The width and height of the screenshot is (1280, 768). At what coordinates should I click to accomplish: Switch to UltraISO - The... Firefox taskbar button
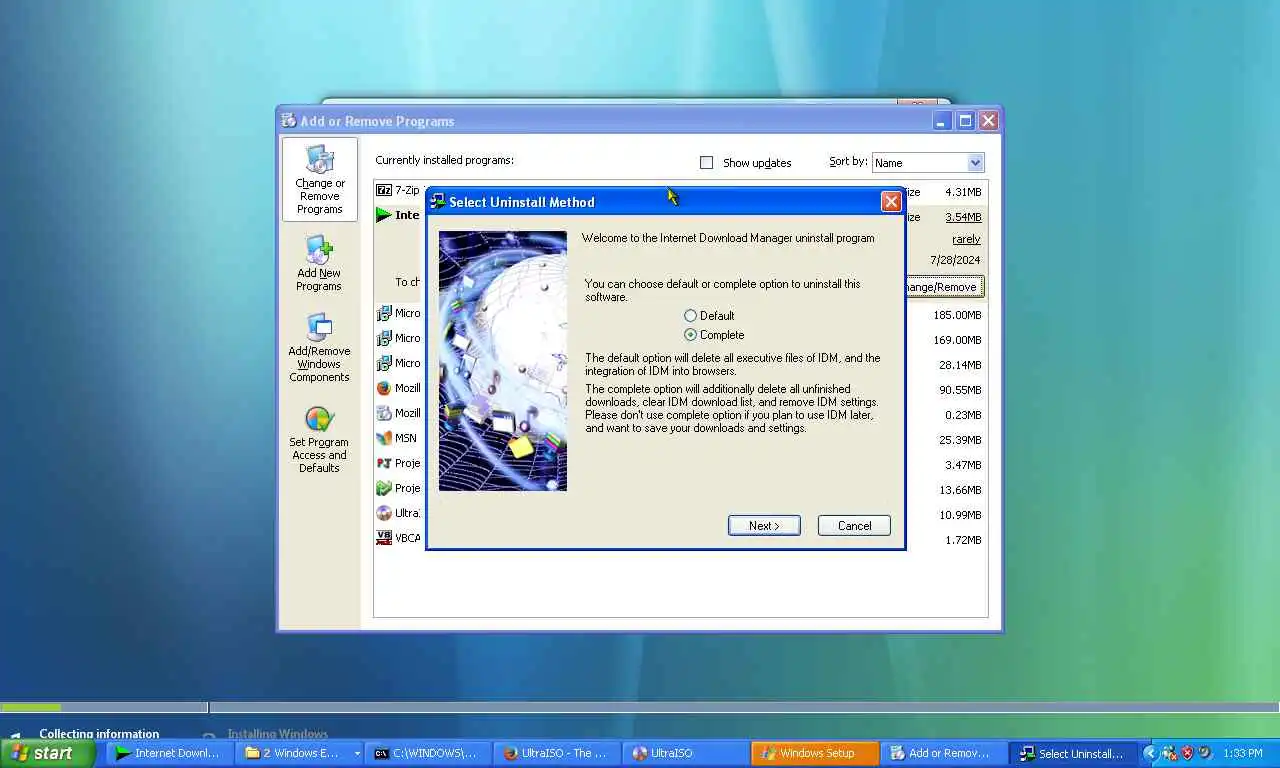click(556, 753)
